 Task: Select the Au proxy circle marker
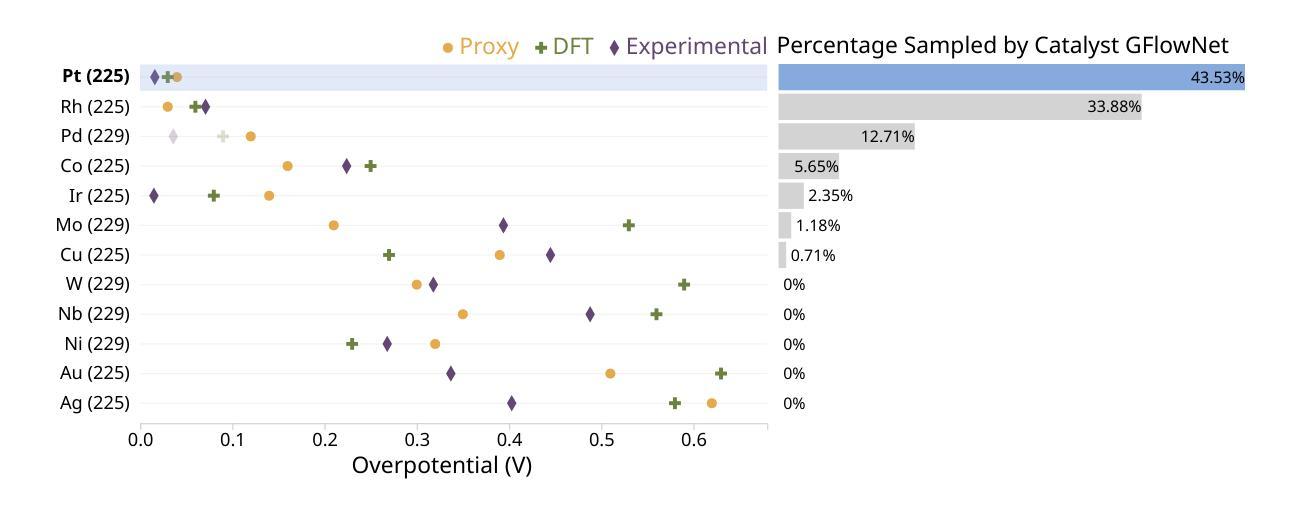point(610,373)
